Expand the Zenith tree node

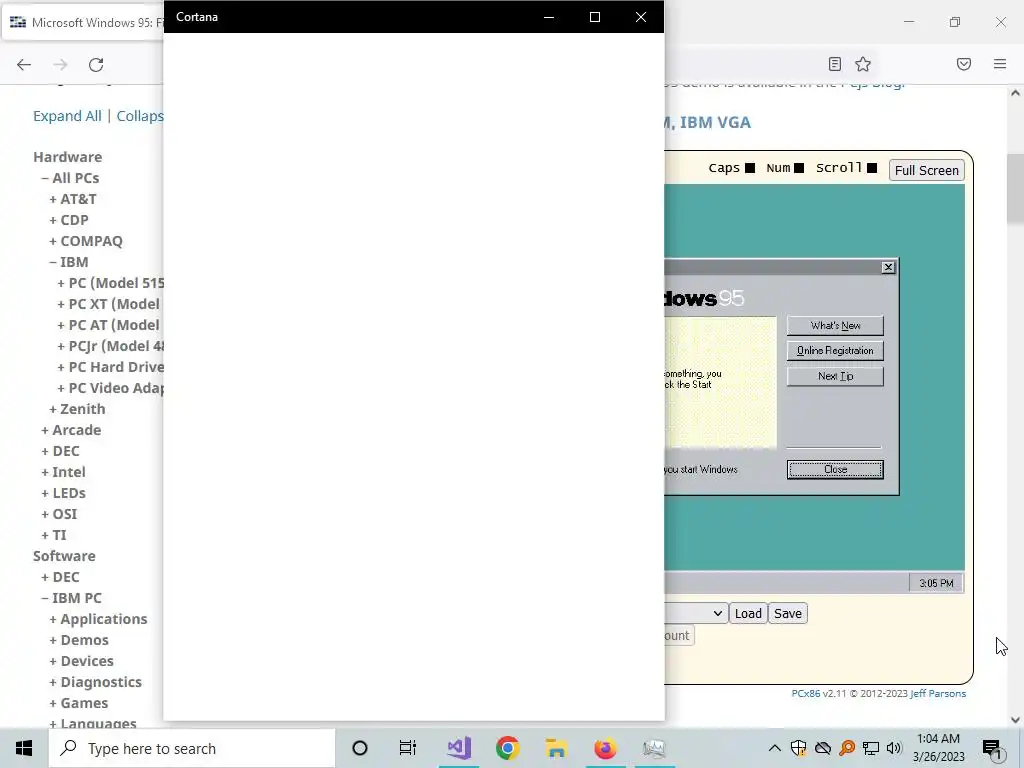tap(53, 409)
